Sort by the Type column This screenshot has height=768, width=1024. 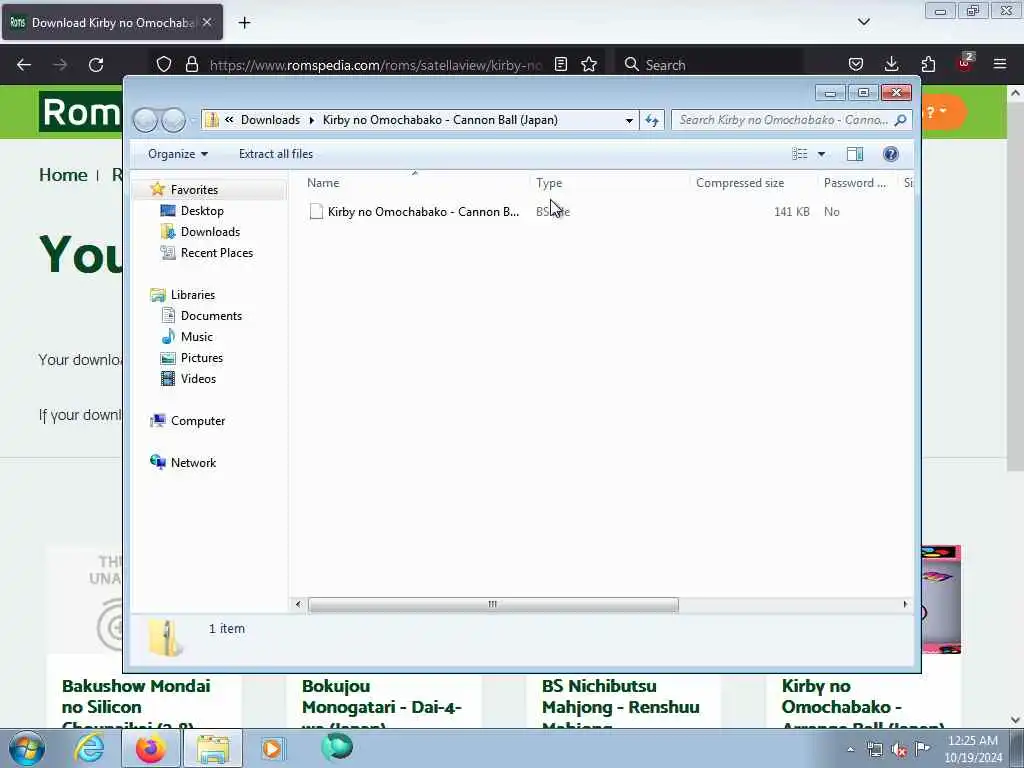pos(609,184)
